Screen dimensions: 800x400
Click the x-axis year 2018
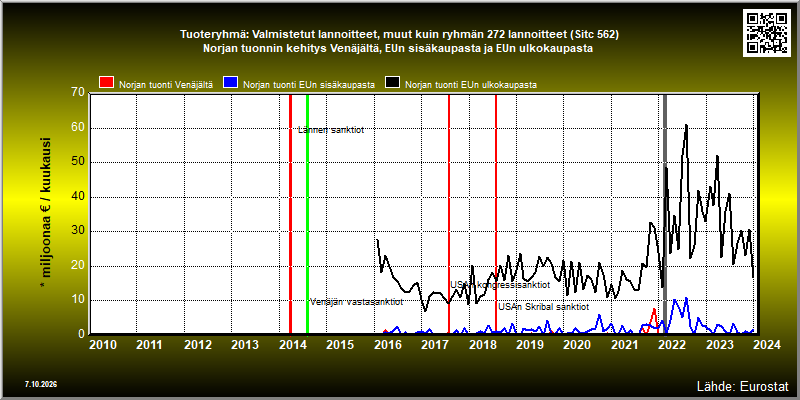[x=482, y=345]
